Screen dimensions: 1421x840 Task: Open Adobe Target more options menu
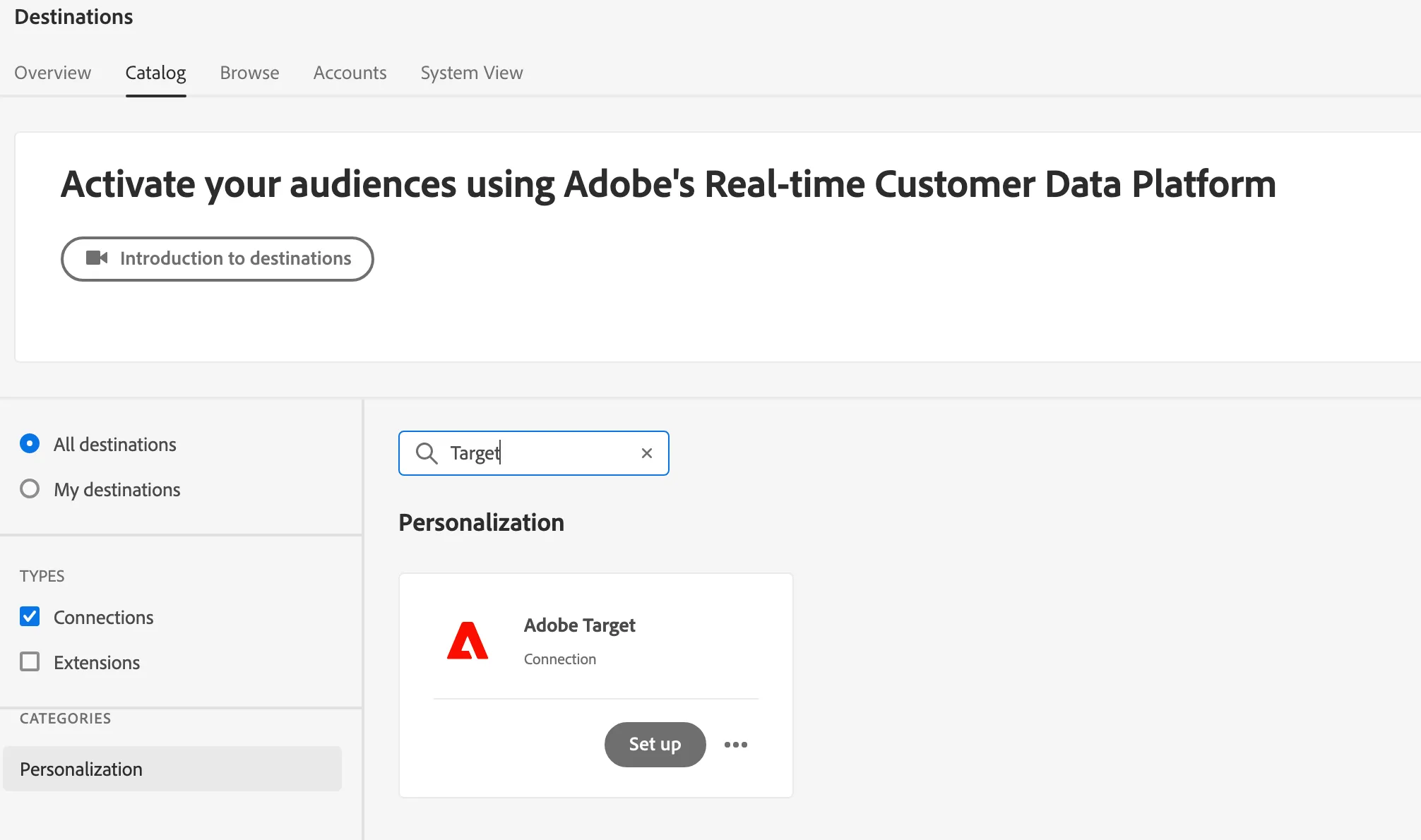[x=736, y=745]
